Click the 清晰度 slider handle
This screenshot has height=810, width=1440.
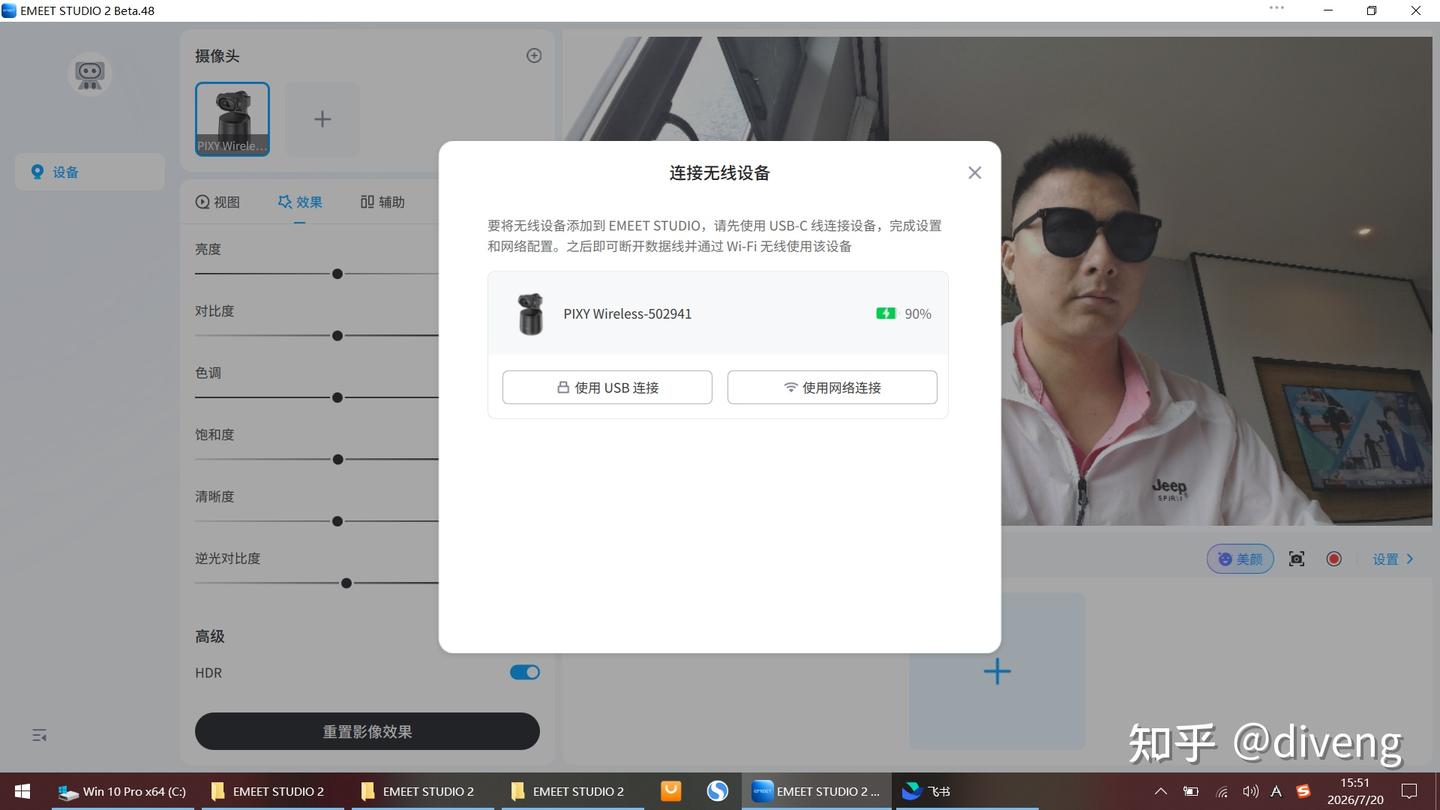point(338,522)
